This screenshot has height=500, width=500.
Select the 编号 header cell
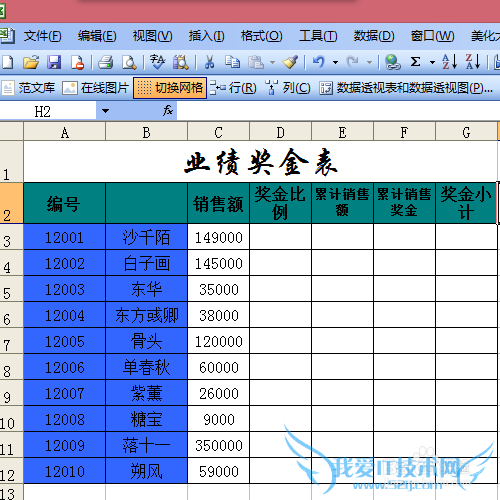[64, 203]
